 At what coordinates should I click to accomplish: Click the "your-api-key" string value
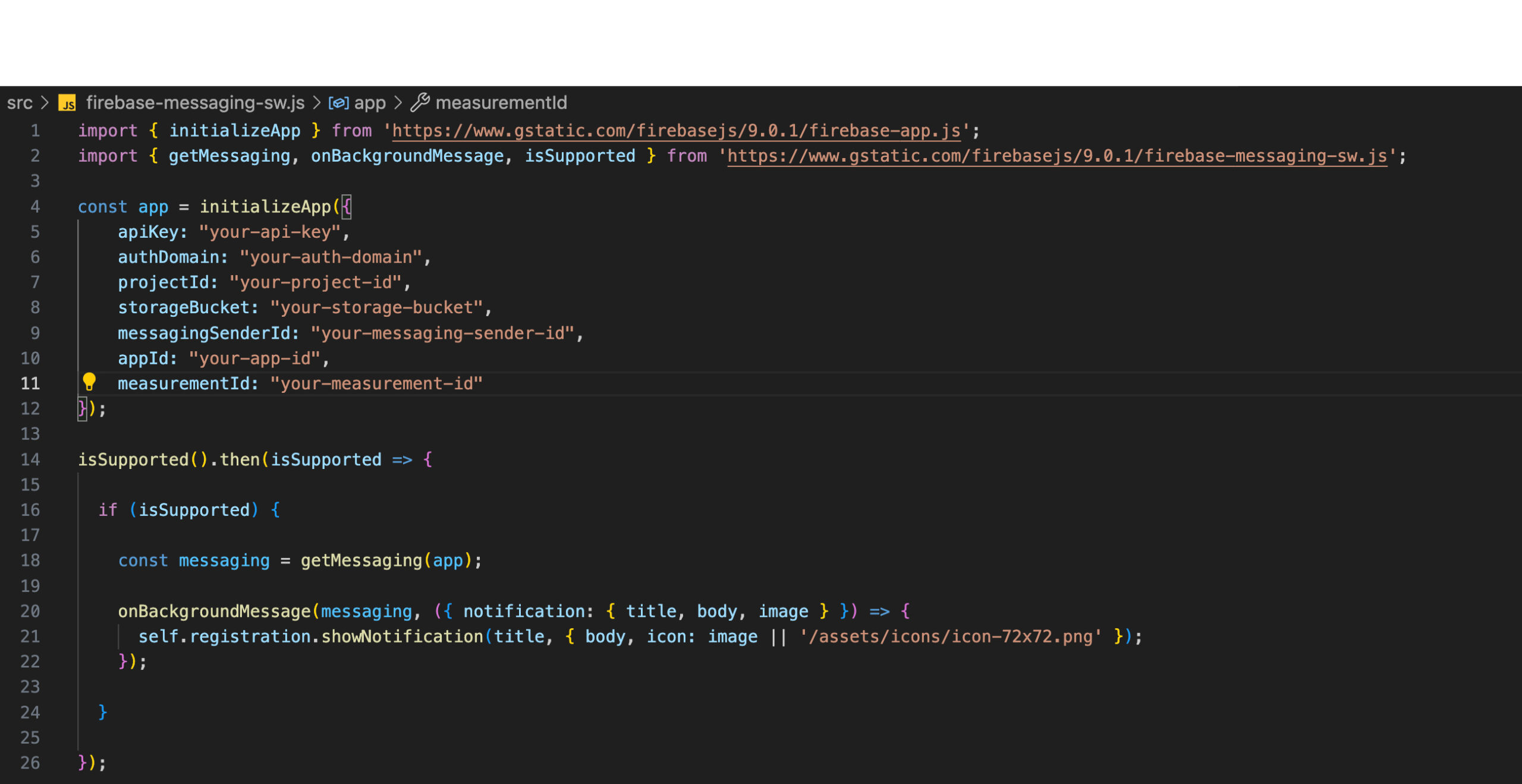click(270, 232)
